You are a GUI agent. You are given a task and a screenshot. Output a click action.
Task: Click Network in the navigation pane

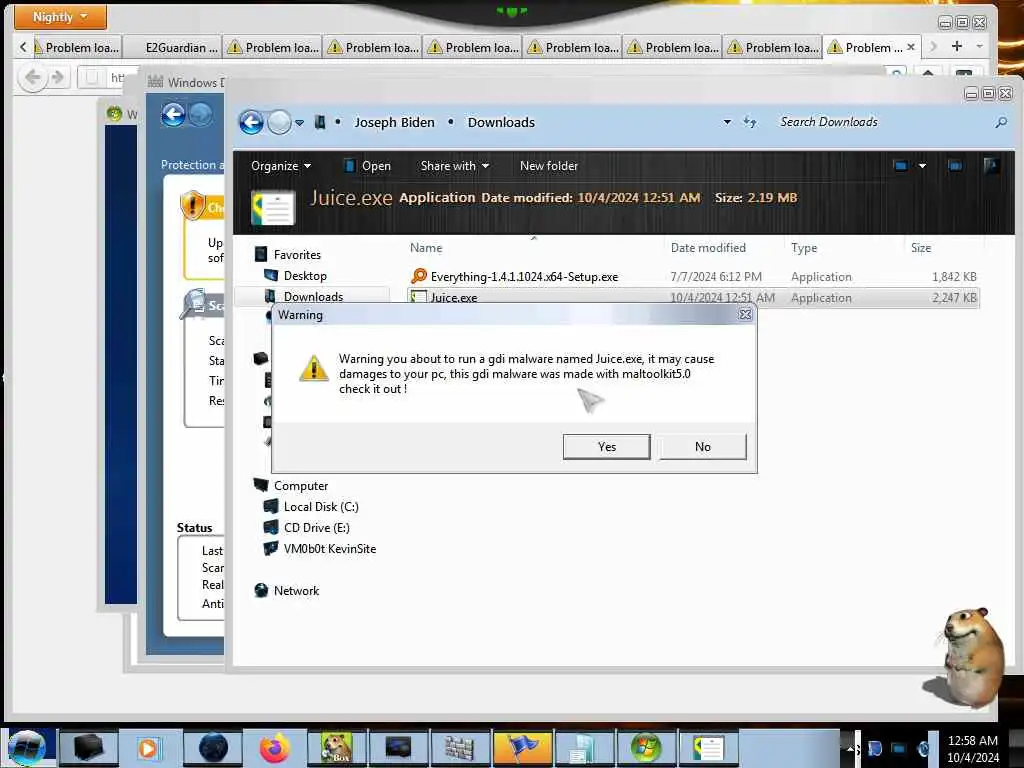click(296, 590)
